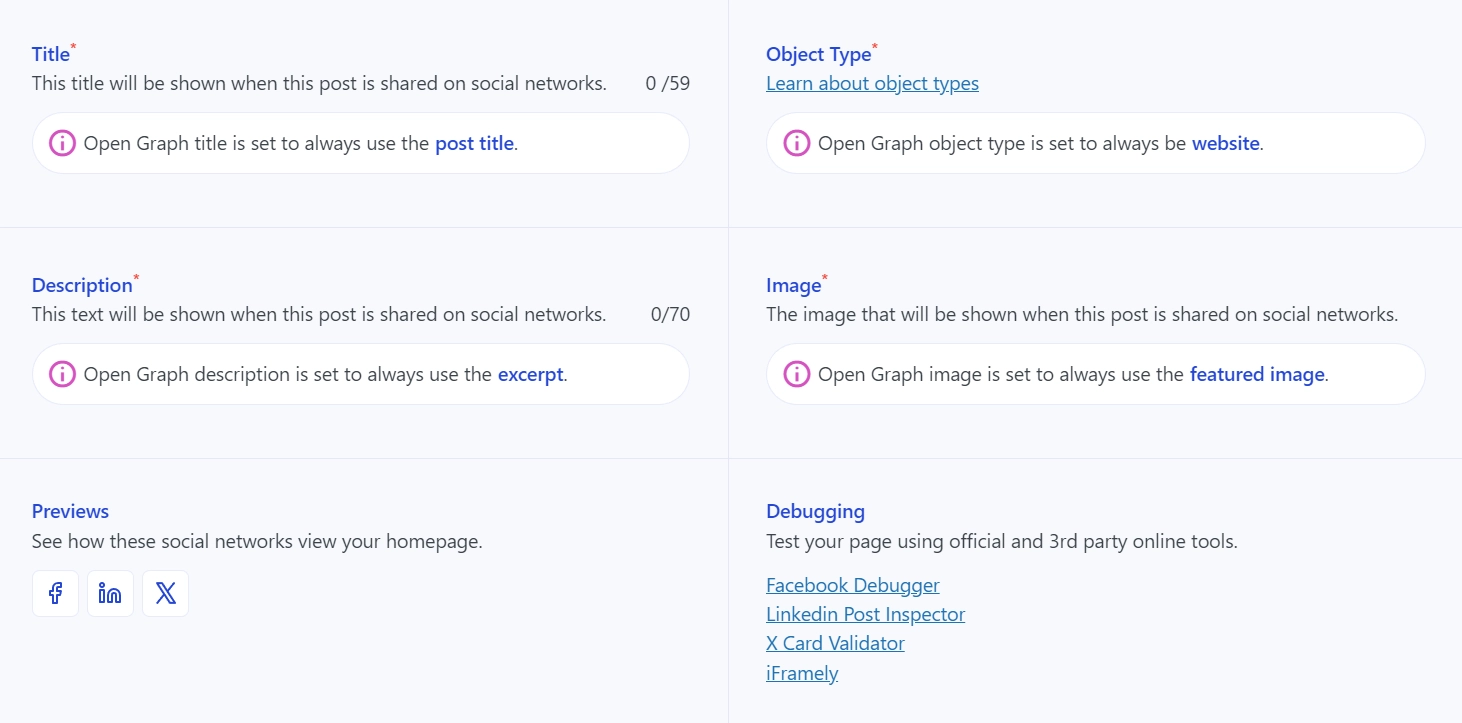
Task: Open the X Card Validator
Action: pos(835,642)
